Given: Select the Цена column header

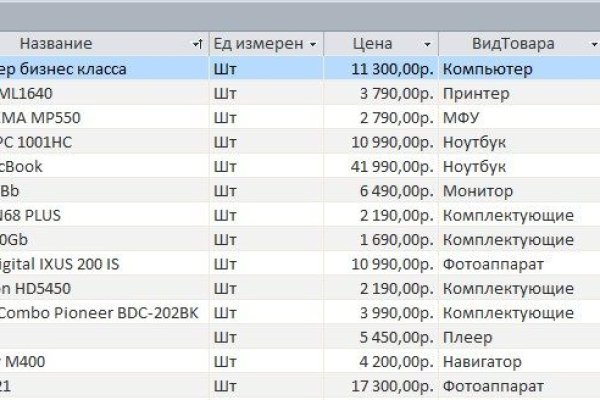Looking at the screenshot, I should 371,44.
